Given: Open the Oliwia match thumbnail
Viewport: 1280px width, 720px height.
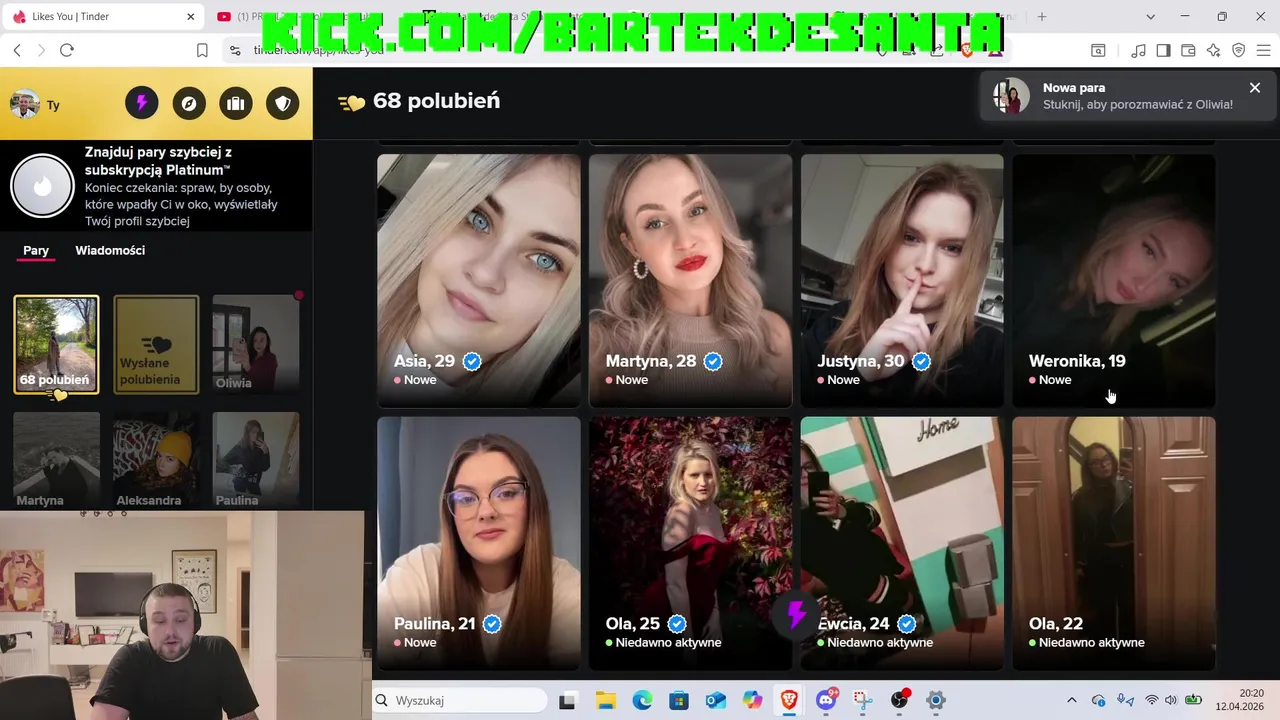Looking at the screenshot, I should pyautogui.click(x=256, y=344).
